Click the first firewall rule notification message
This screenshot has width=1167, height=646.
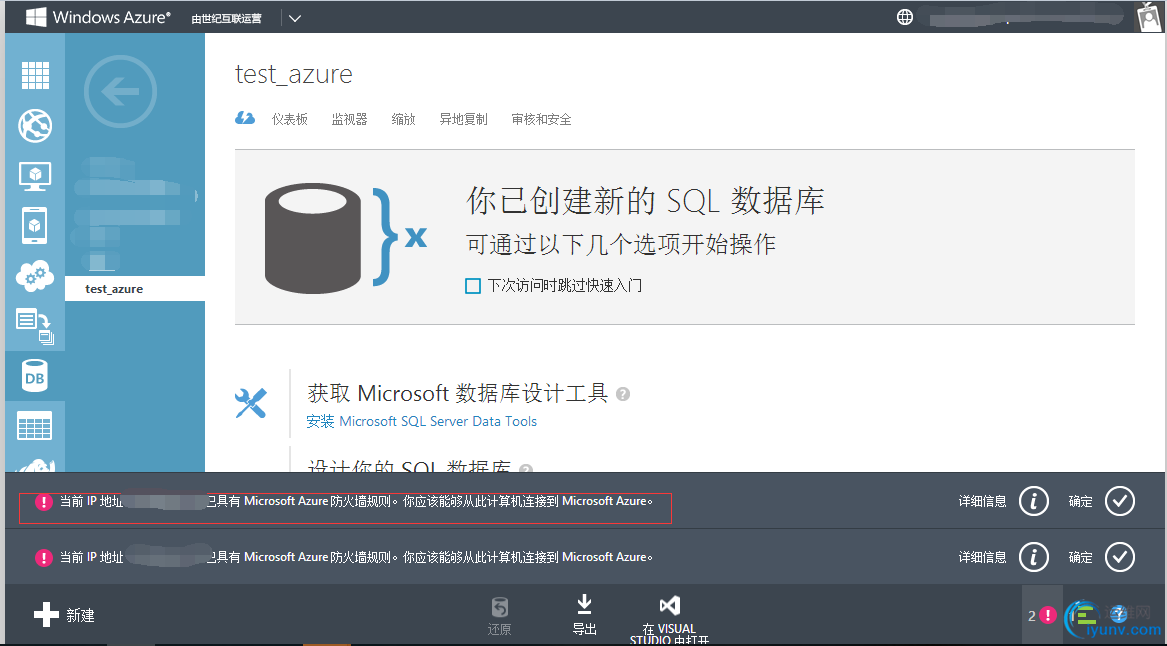tap(356, 502)
